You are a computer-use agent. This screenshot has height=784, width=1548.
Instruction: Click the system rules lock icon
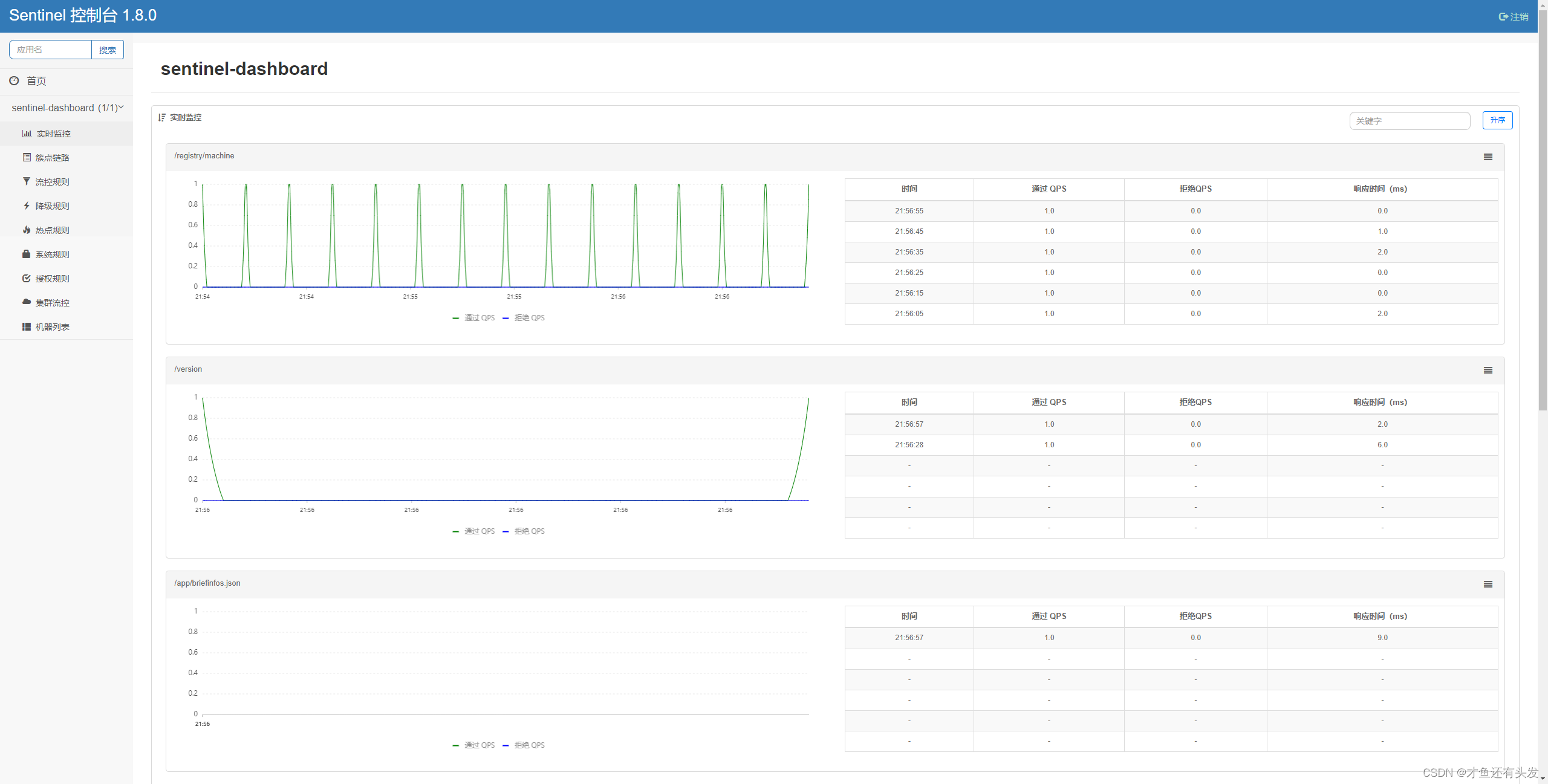click(x=27, y=254)
